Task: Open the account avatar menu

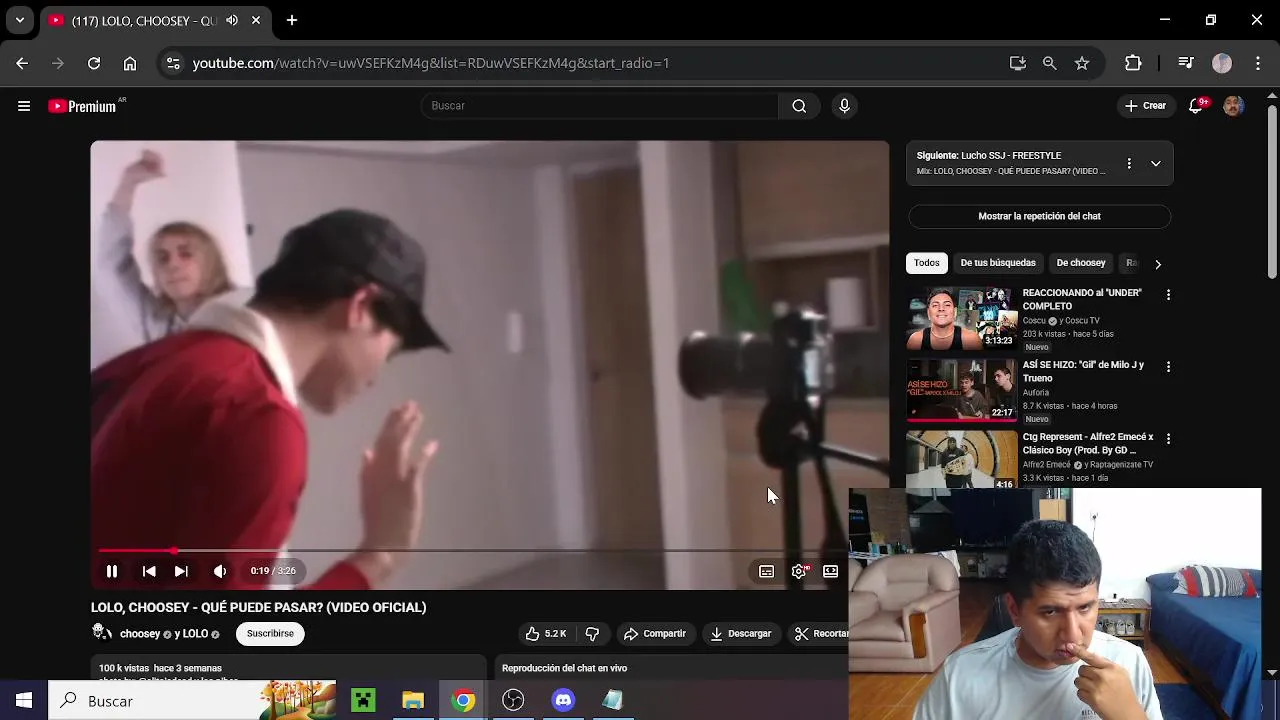Action: (x=1234, y=106)
